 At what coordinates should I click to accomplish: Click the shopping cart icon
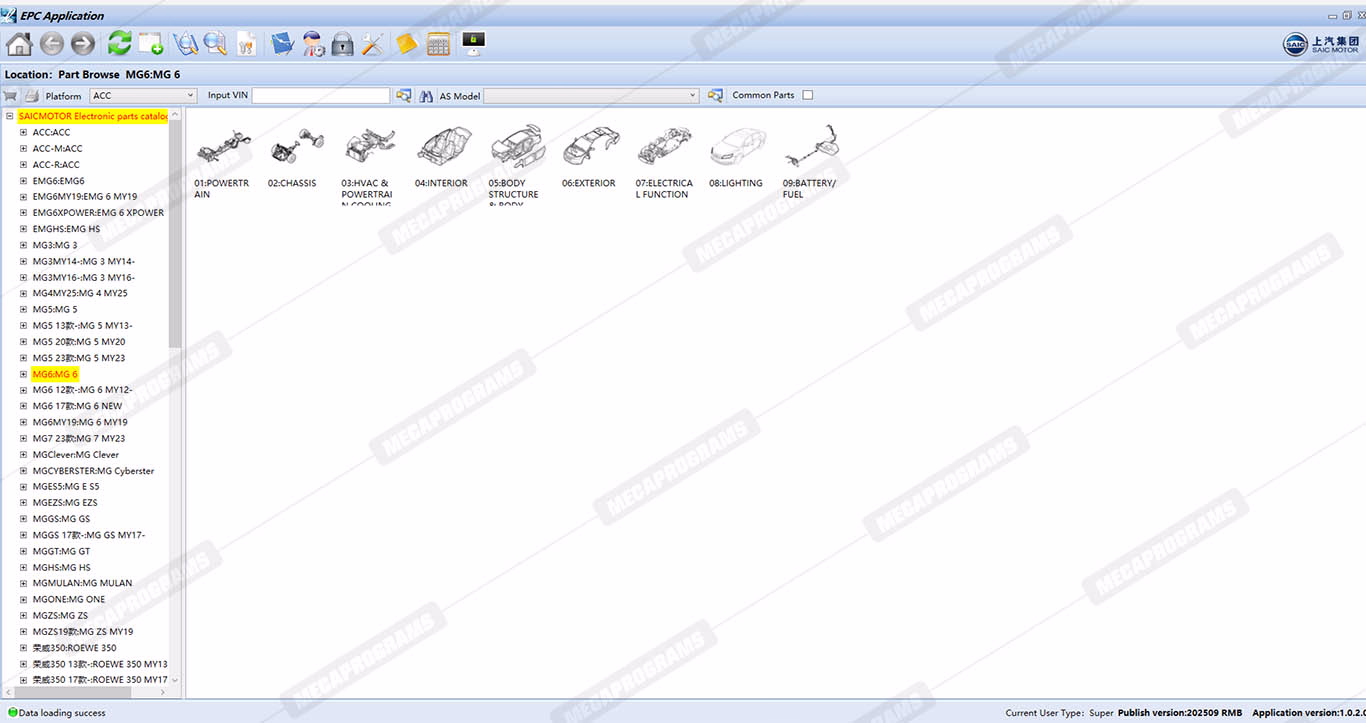click(11, 96)
